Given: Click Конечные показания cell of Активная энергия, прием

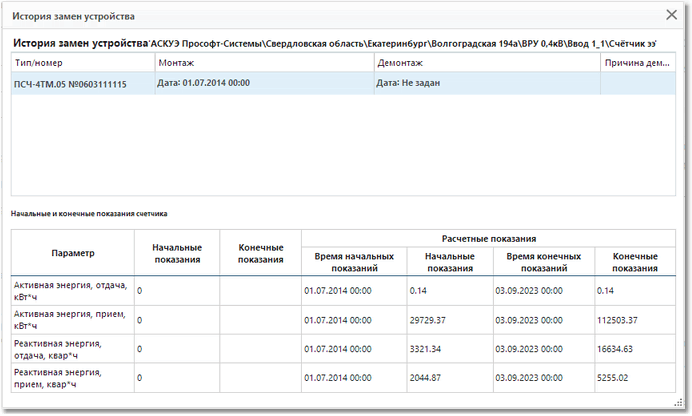Looking at the screenshot, I should pos(260,320).
